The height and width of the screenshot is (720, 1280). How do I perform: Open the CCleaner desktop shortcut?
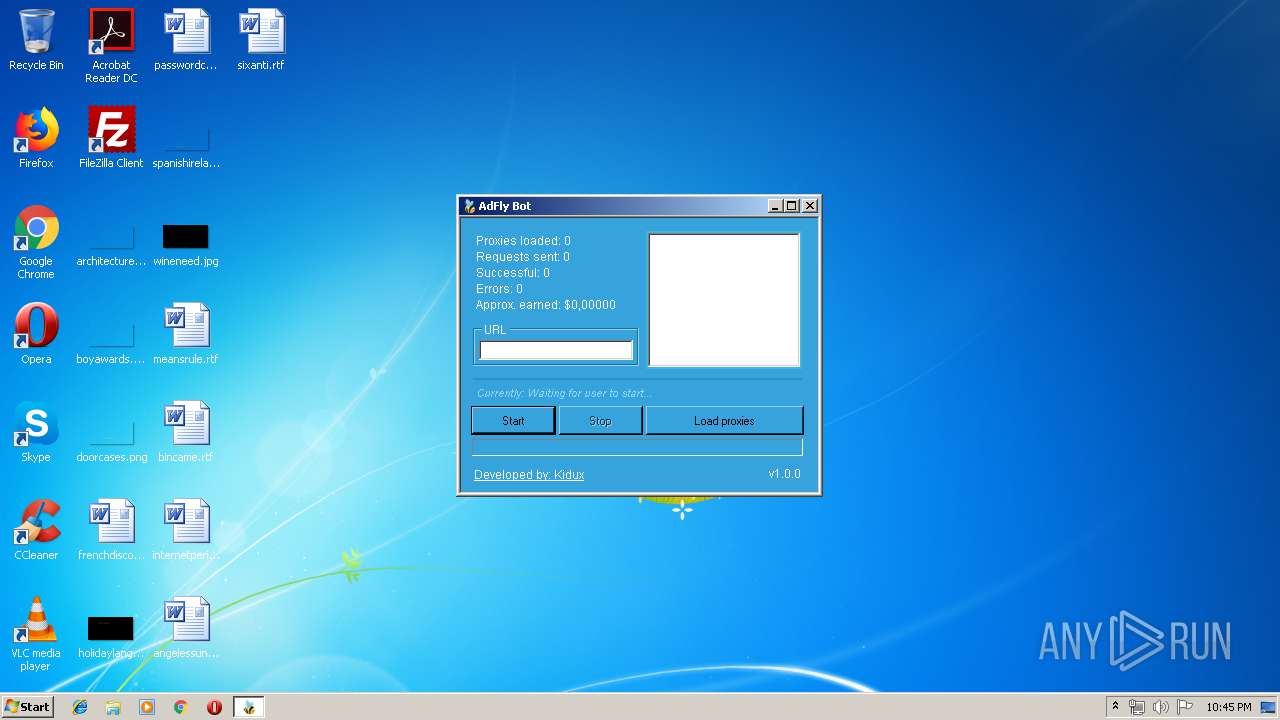pyautogui.click(x=36, y=530)
